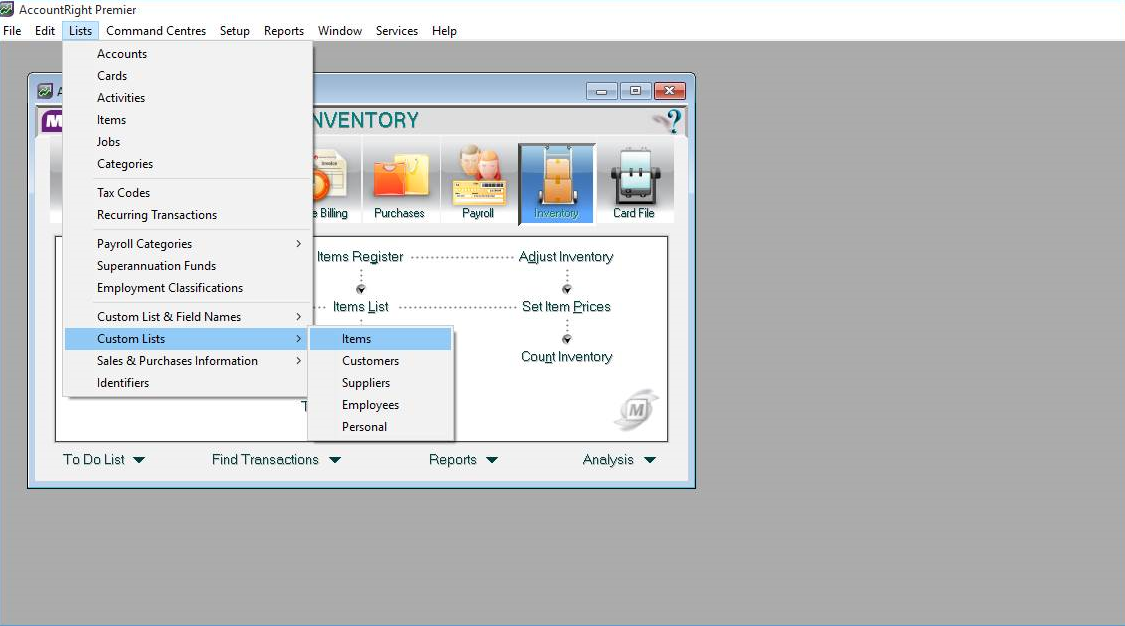Choose Employment Classifications menu entry

click(x=188, y=288)
